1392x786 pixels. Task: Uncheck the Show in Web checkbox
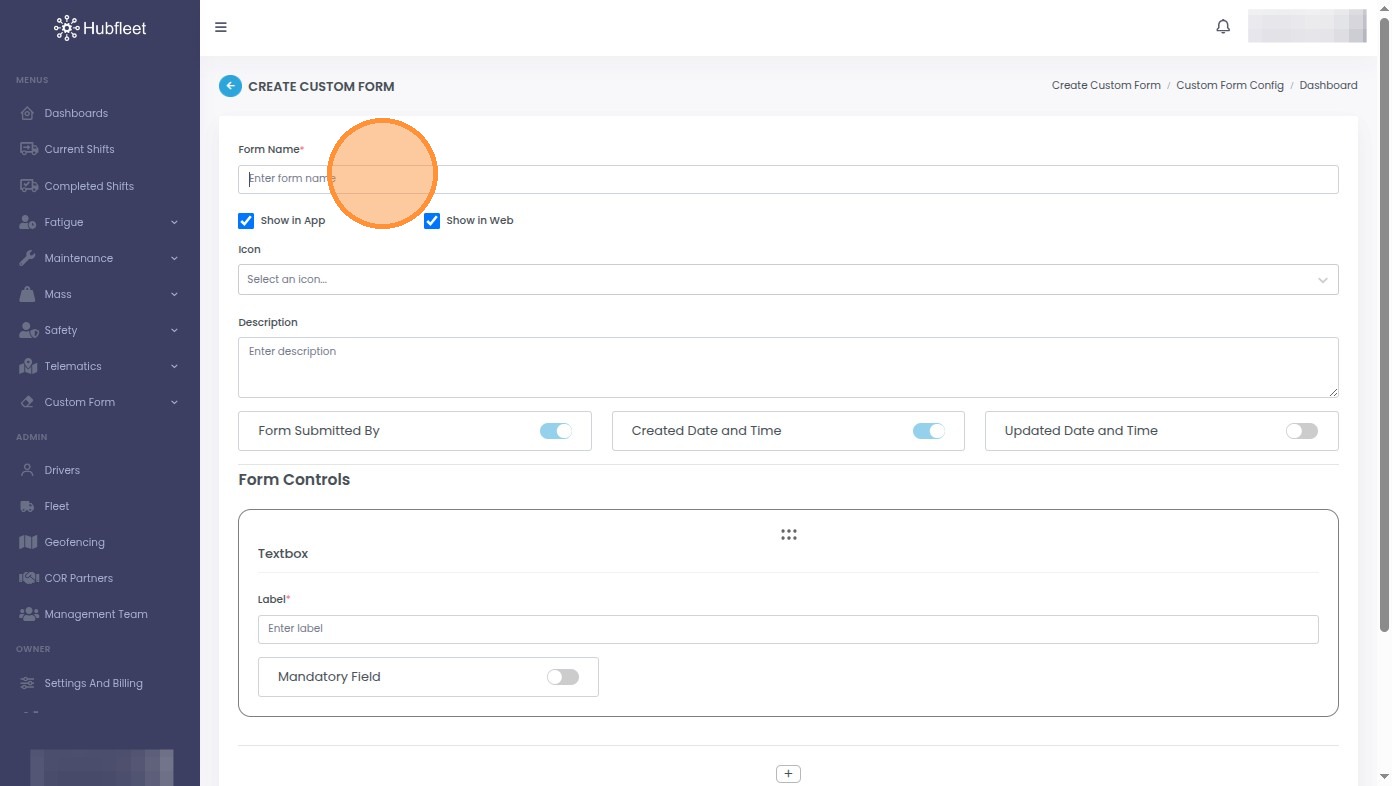(432, 220)
